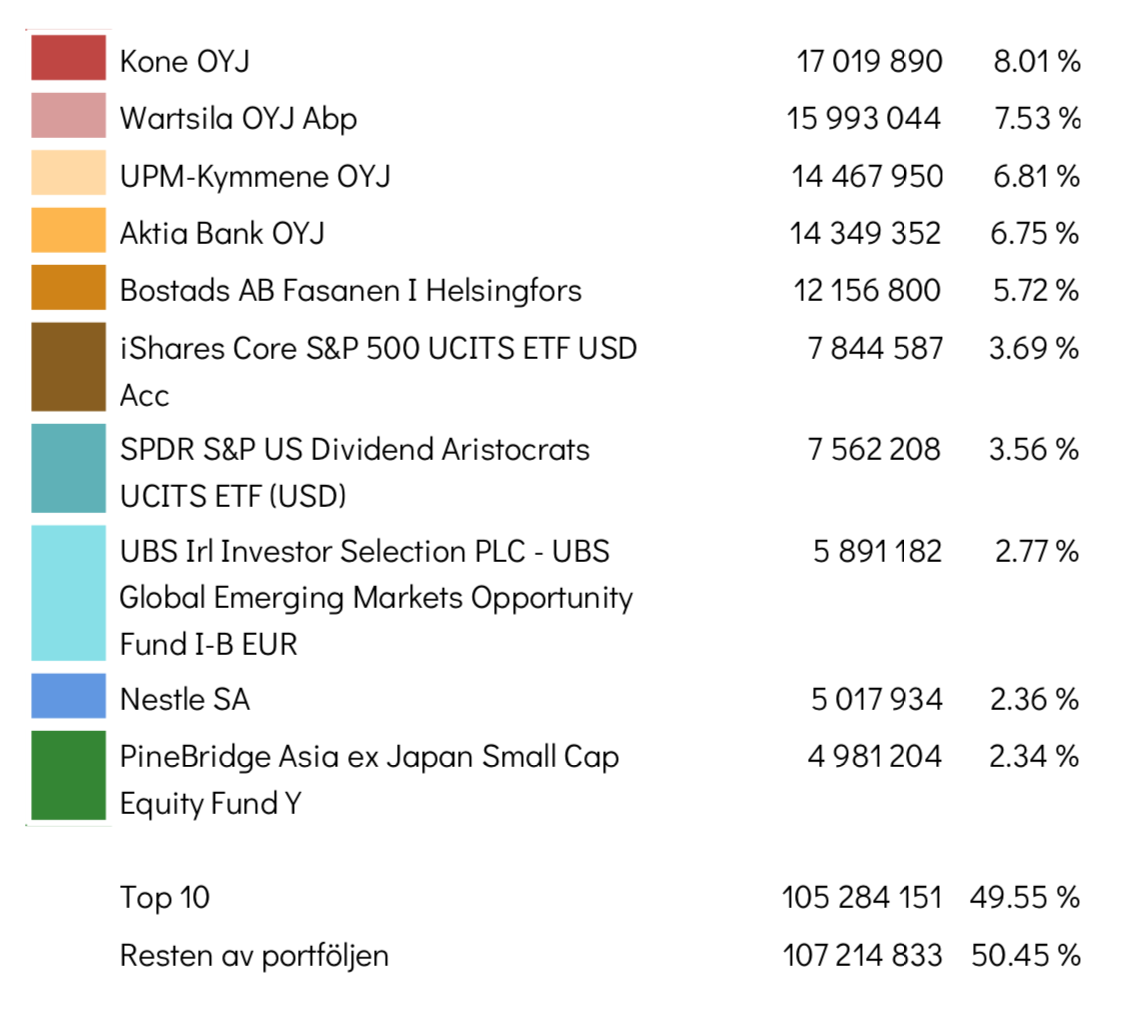This screenshot has width=1138, height=1024.
Task: Select the amount 7 562 208
Action: [875, 449]
